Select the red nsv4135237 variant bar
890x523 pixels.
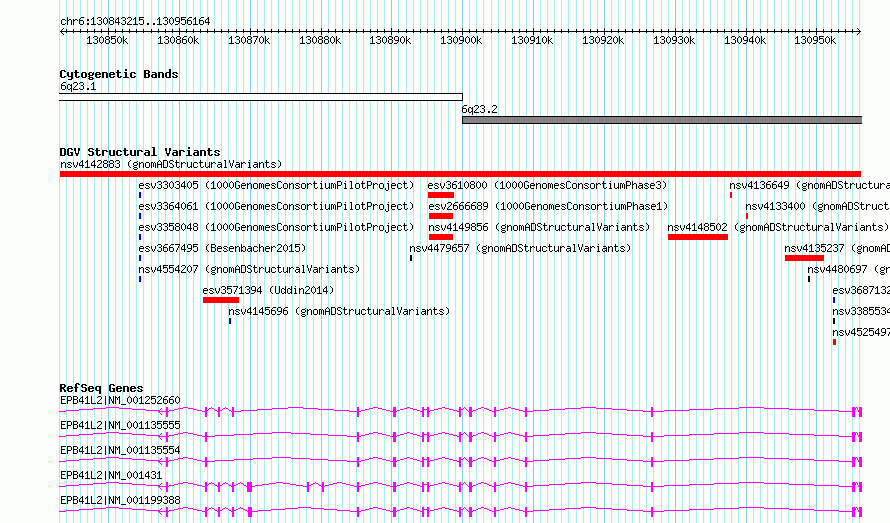pyautogui.click(x=804, y=258)
